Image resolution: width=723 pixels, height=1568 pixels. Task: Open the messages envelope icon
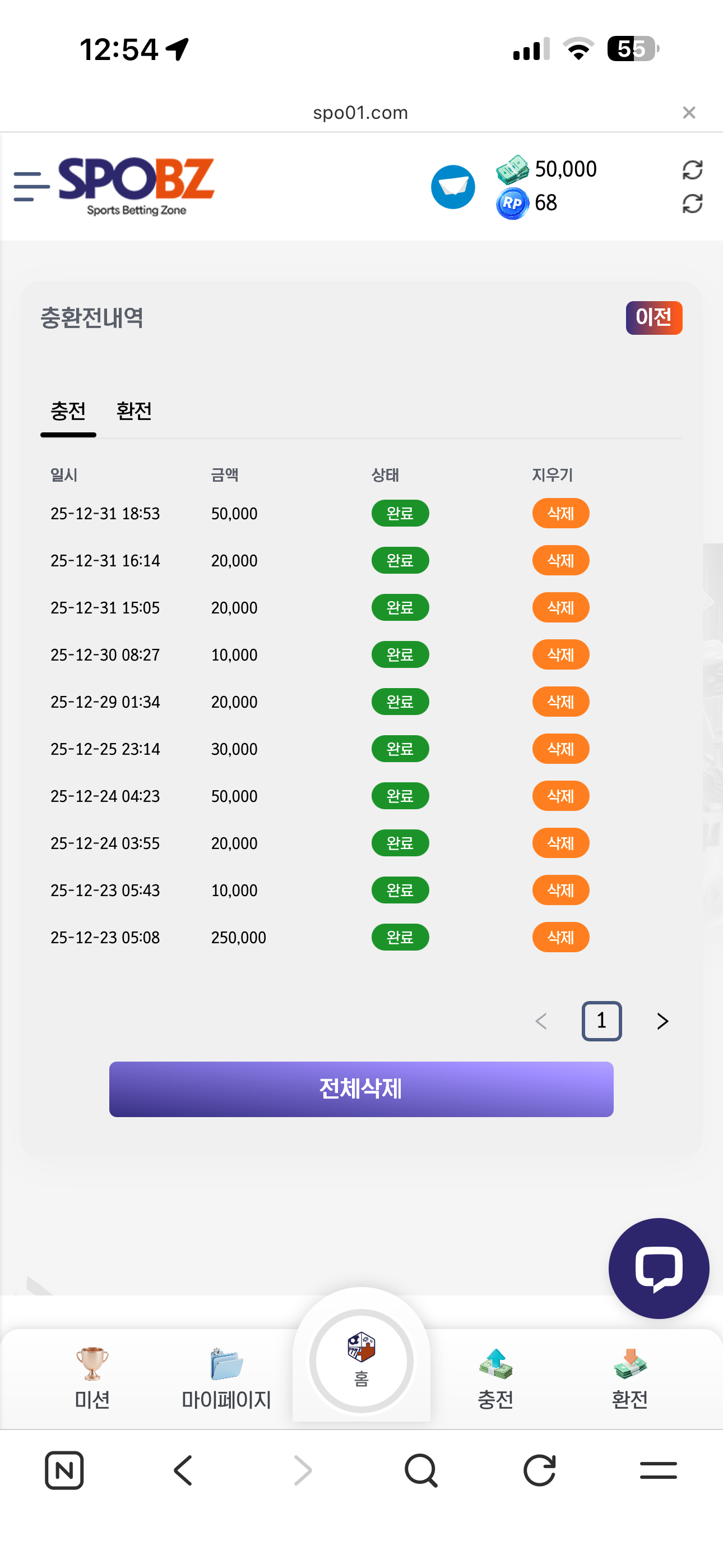click(x=453, y=187)
